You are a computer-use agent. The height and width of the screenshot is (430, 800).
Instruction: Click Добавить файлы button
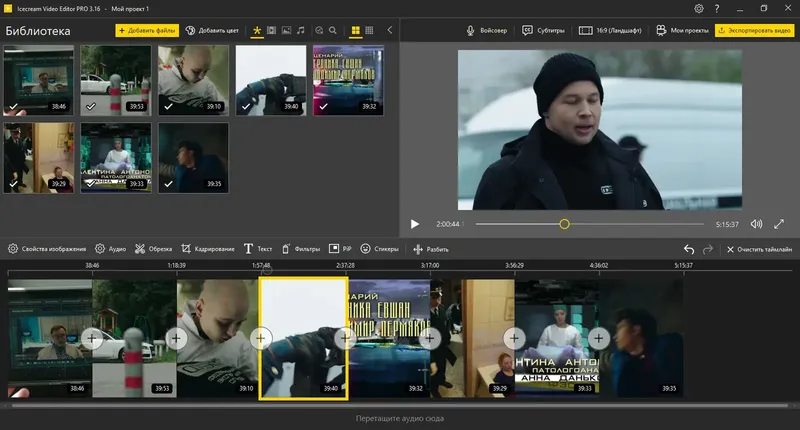point(147,31)
